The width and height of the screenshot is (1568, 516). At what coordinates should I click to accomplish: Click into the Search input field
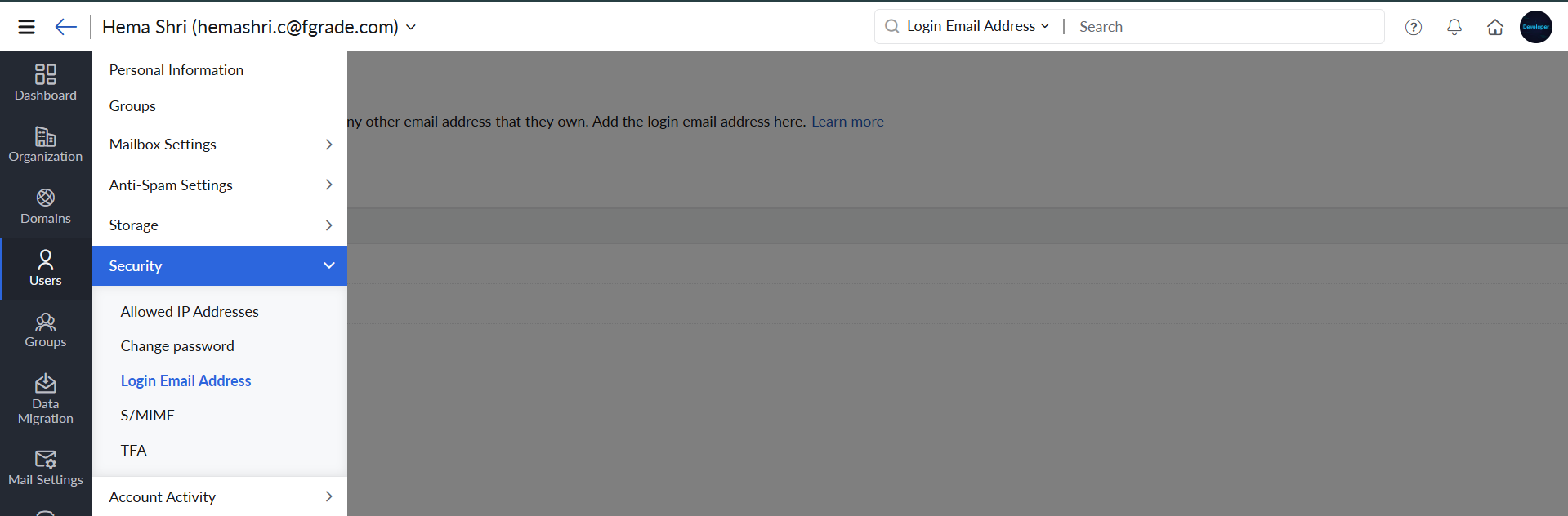pos(1226,27)
